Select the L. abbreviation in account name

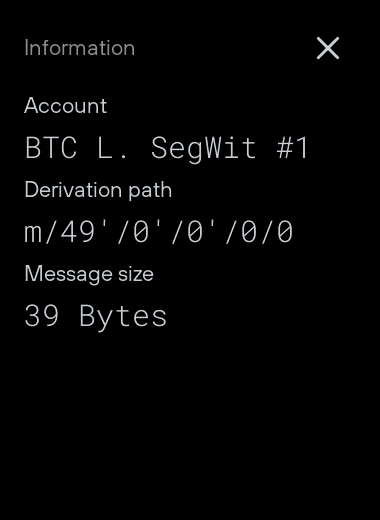(x=112, y=148)
